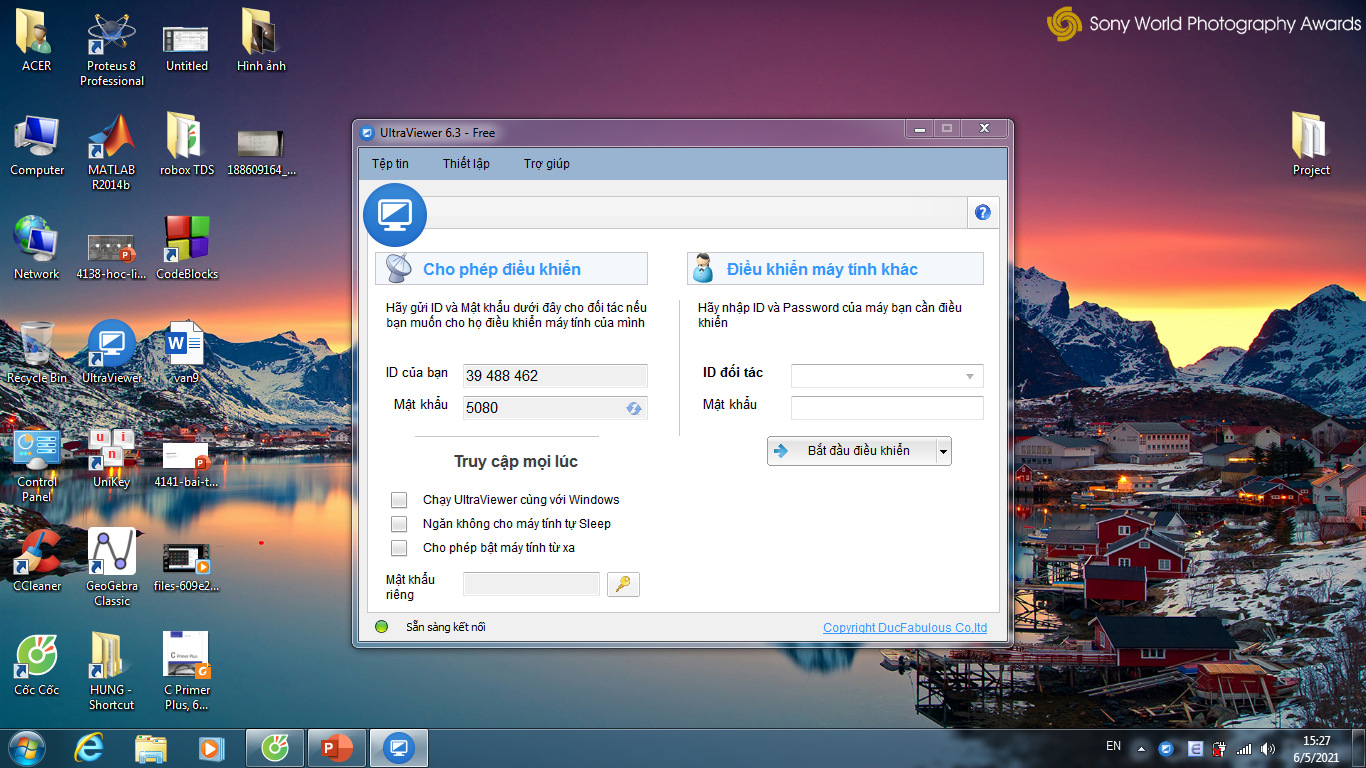Select the van9 Word document icon
The image size is (1366, 768).
point(187,352)
